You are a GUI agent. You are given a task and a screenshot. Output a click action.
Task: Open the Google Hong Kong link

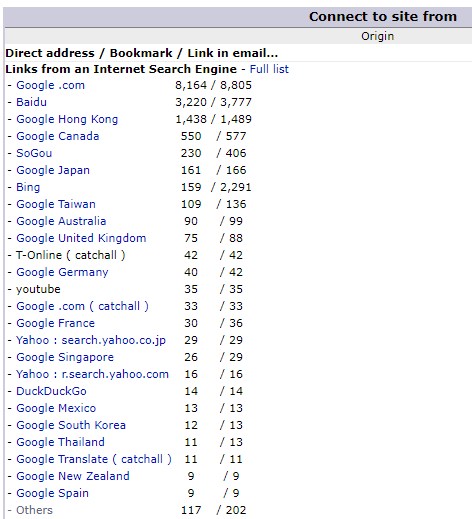(x=67, y=119)
